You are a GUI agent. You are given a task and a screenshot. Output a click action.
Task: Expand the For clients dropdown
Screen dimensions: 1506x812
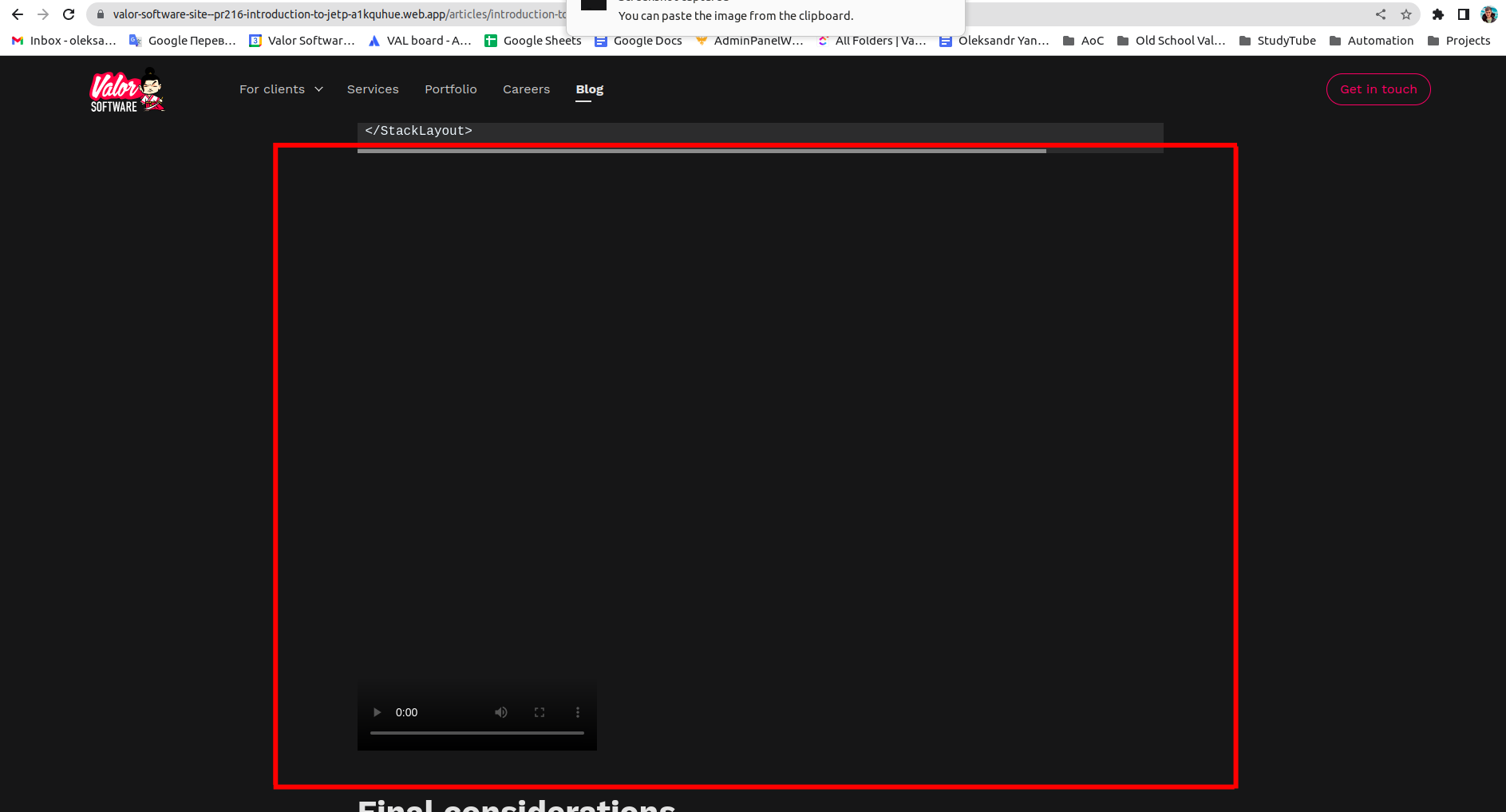[281, 89]
